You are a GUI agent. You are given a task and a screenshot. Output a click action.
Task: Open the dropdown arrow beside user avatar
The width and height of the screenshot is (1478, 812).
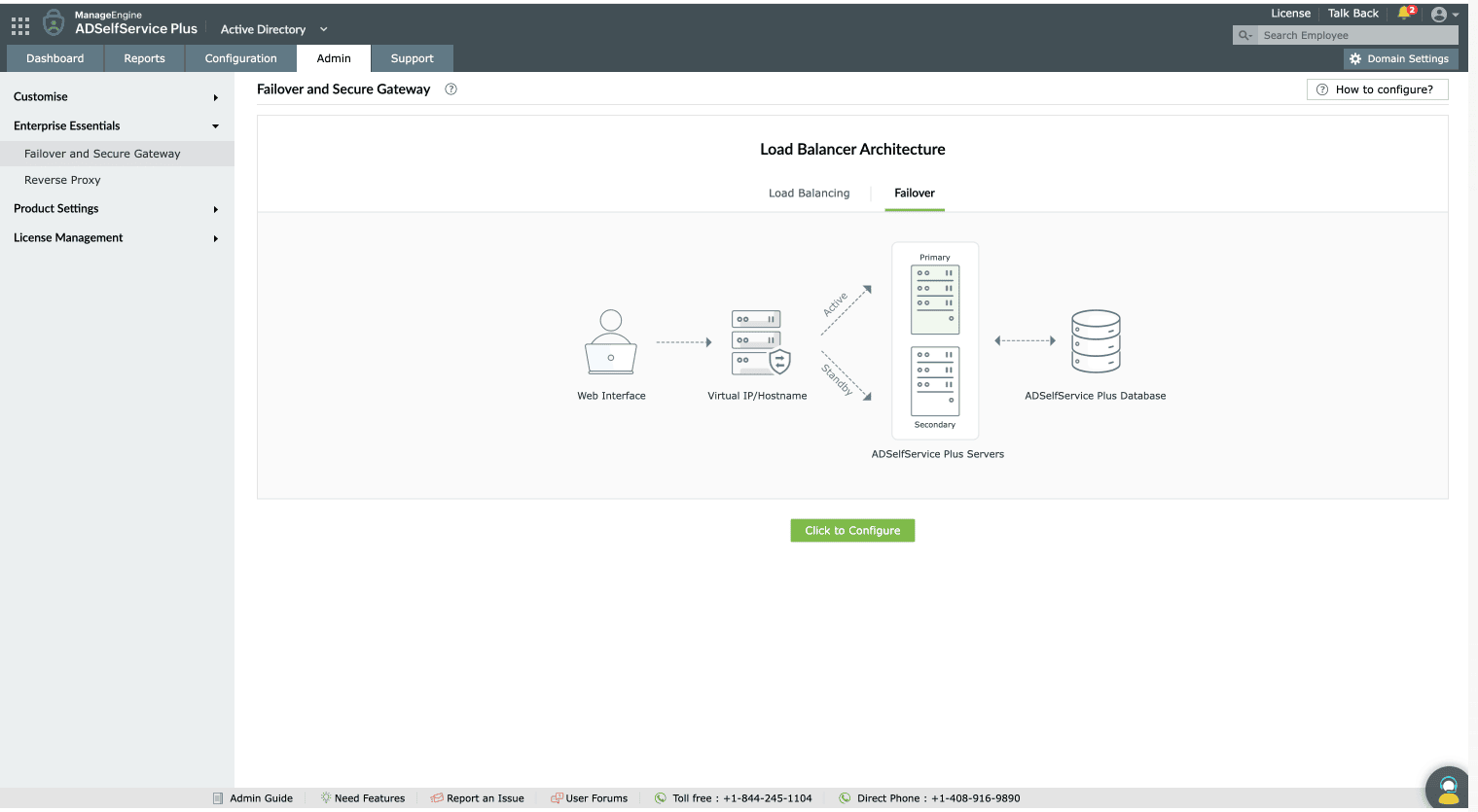[x=1456, y=16]
